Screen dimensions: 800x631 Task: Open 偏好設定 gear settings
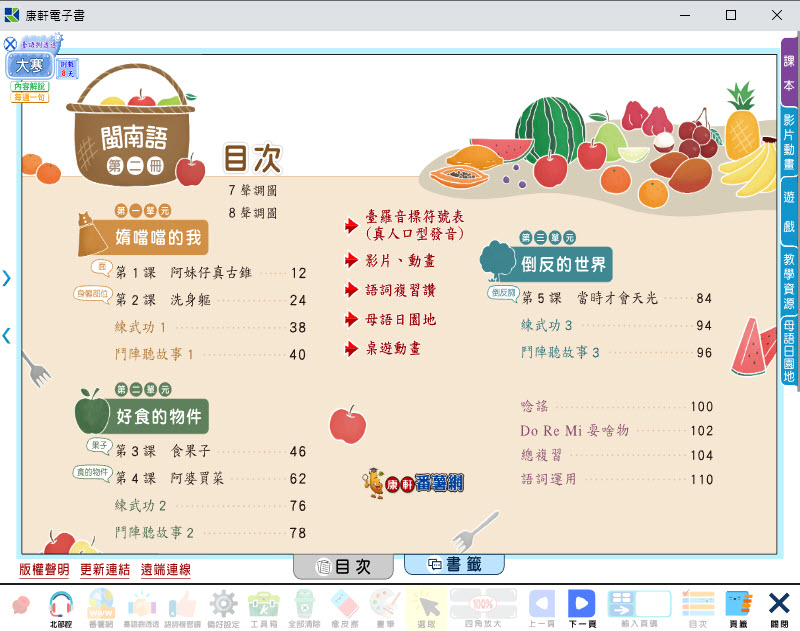tap(223, 609)
